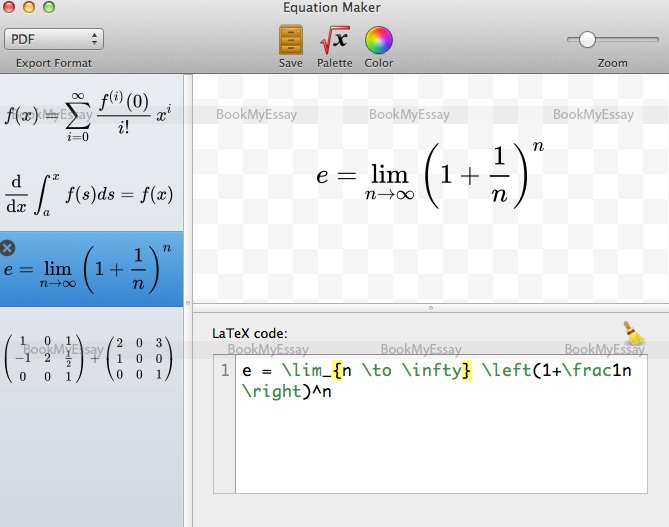The height and width of the screenshot is (527, 669).
Task: Select the integral derivative equation in sidebar
Action: point(90,194)
